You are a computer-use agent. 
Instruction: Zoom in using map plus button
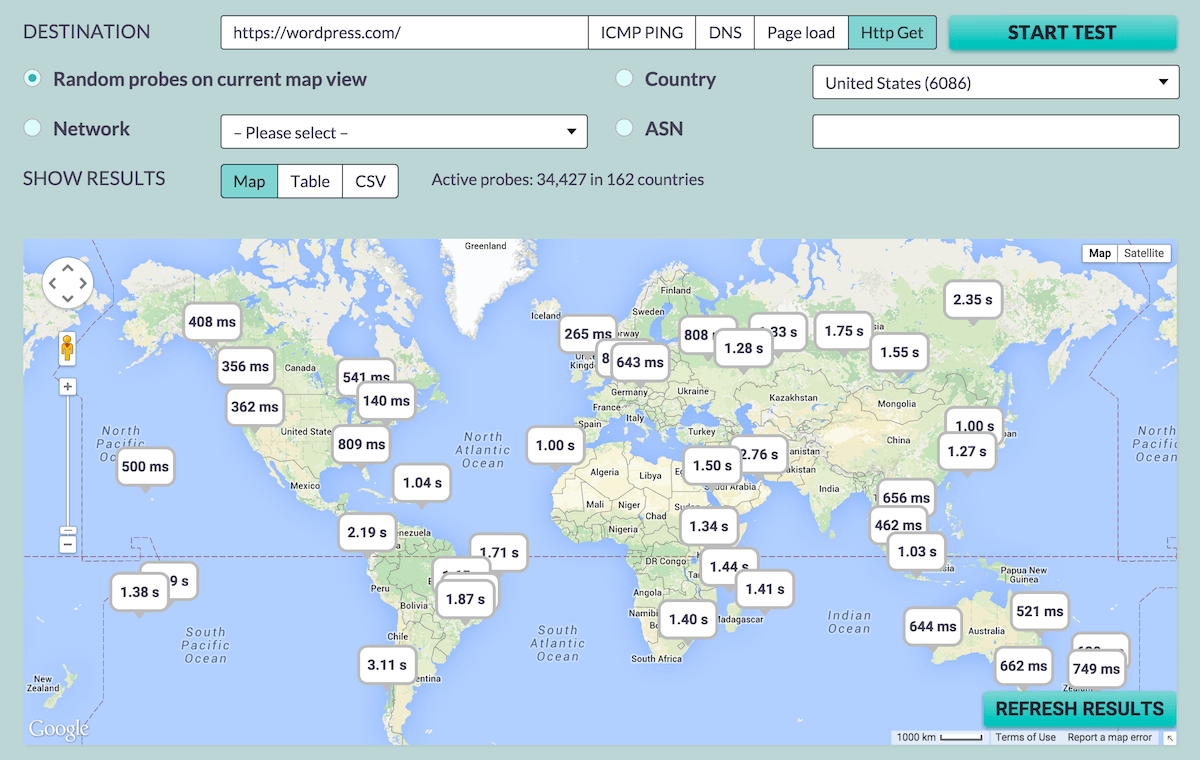68,387
